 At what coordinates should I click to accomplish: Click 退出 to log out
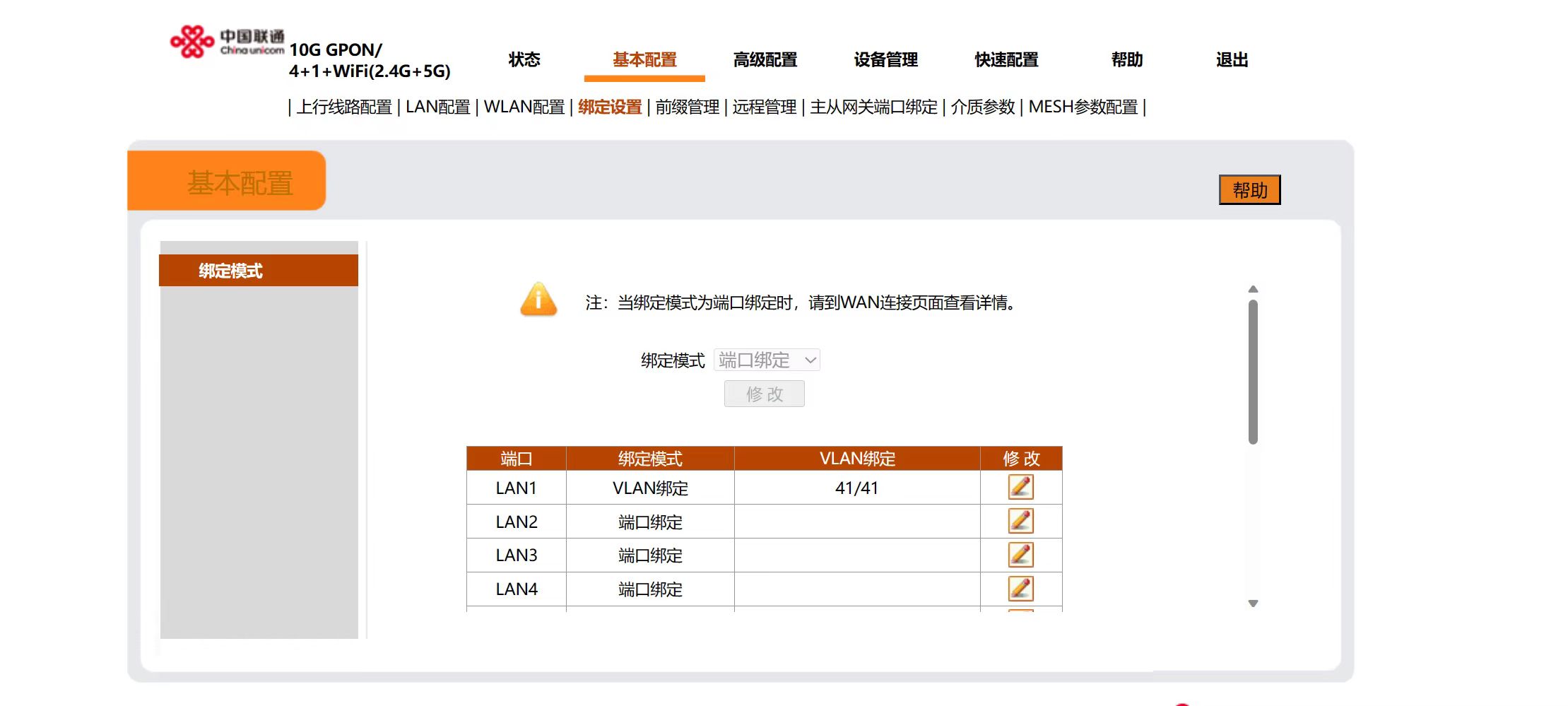coord(1232,59)
